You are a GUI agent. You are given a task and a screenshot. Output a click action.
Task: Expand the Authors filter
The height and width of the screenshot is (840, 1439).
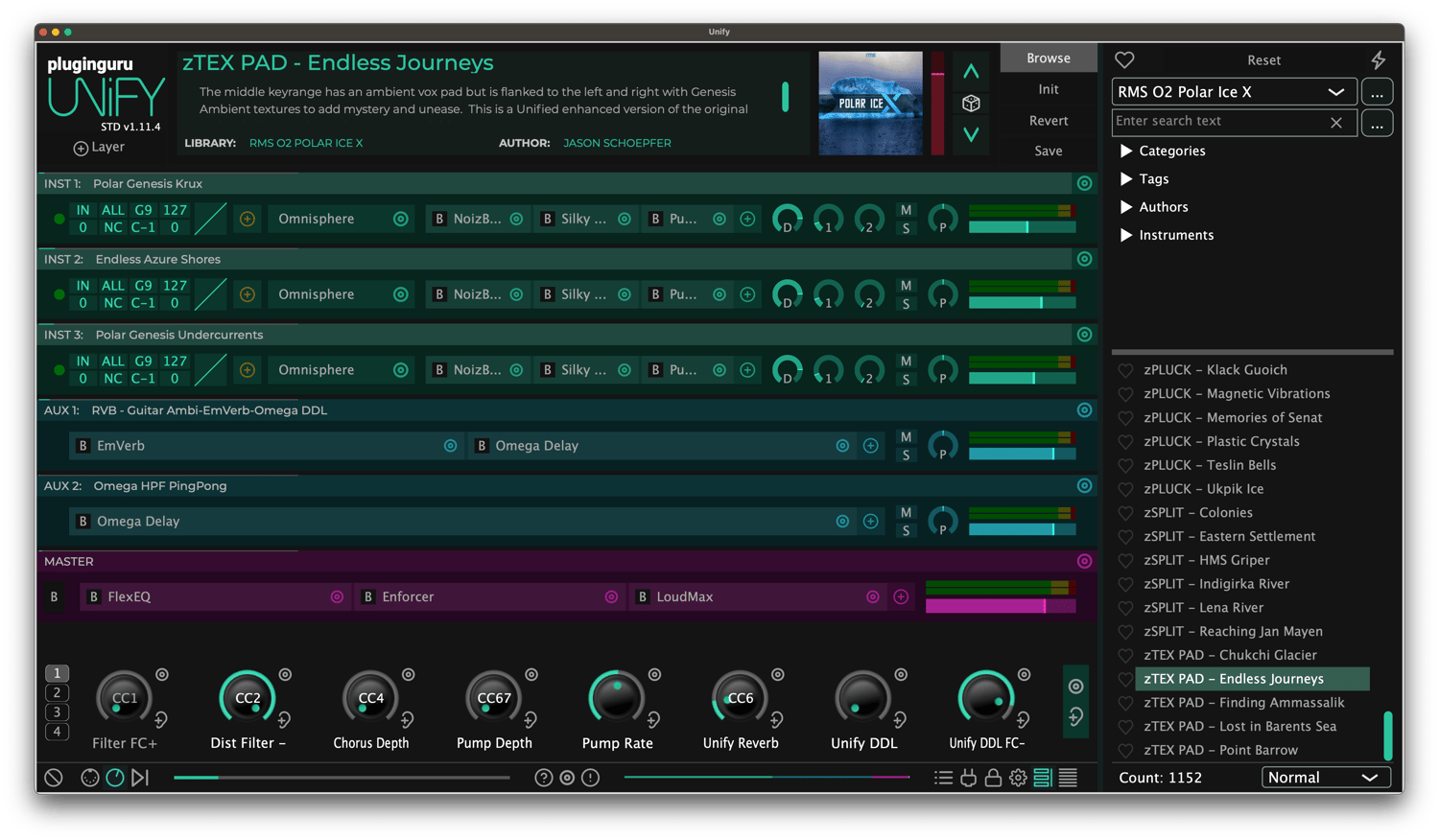1126,207
